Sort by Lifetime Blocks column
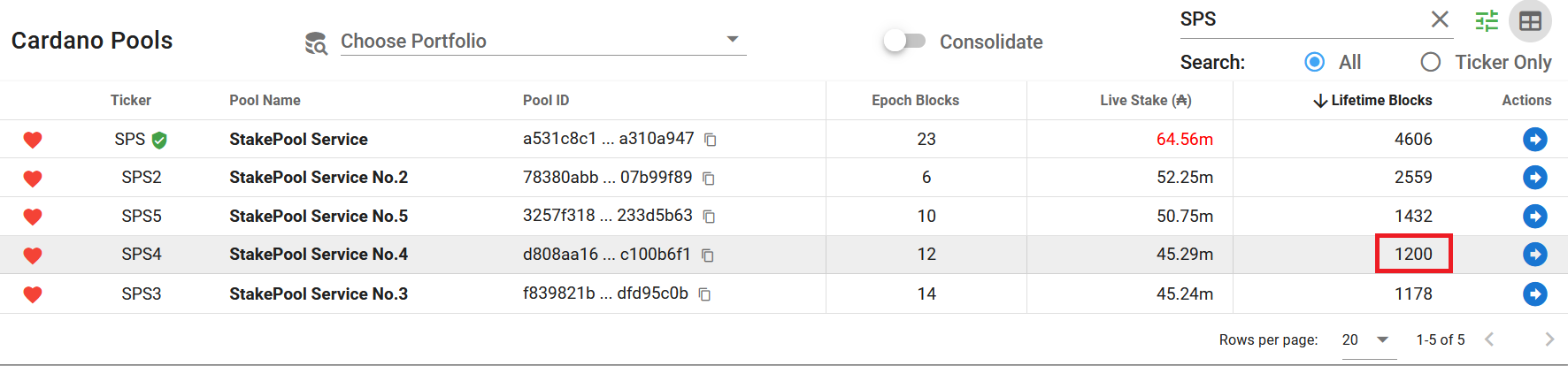 (1380, 101)
